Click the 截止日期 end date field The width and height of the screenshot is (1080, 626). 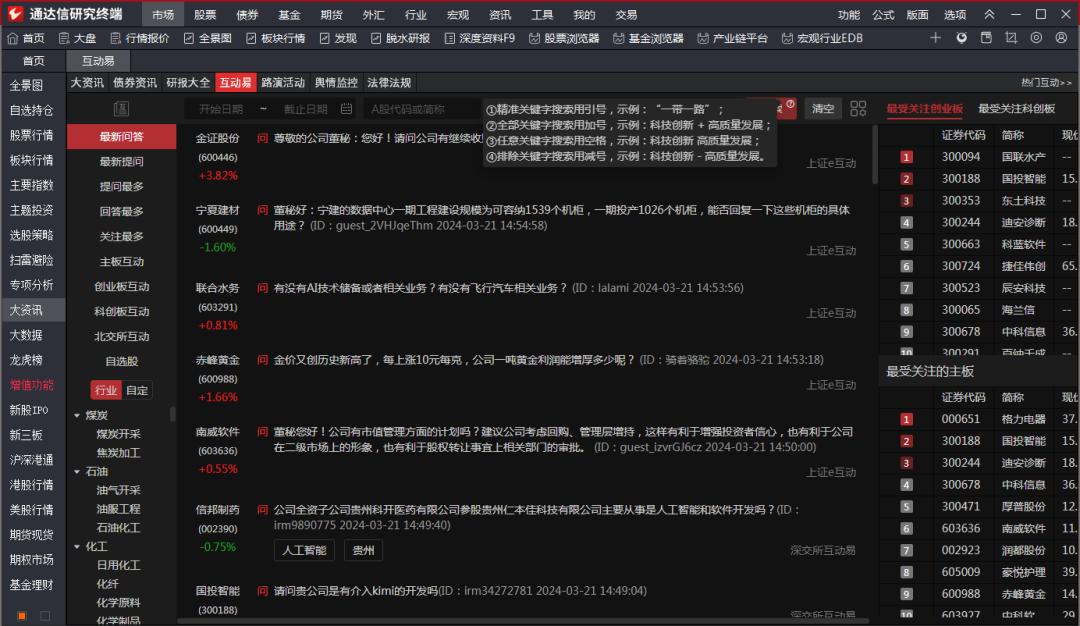point(306,109)
